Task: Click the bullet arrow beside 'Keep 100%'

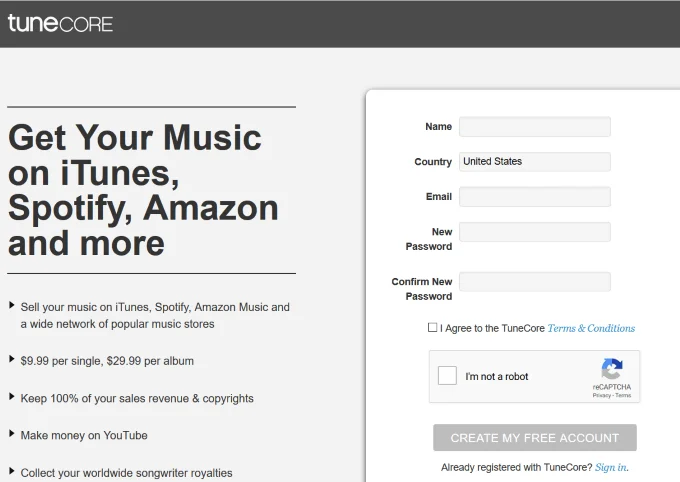Action: [12, 397]
